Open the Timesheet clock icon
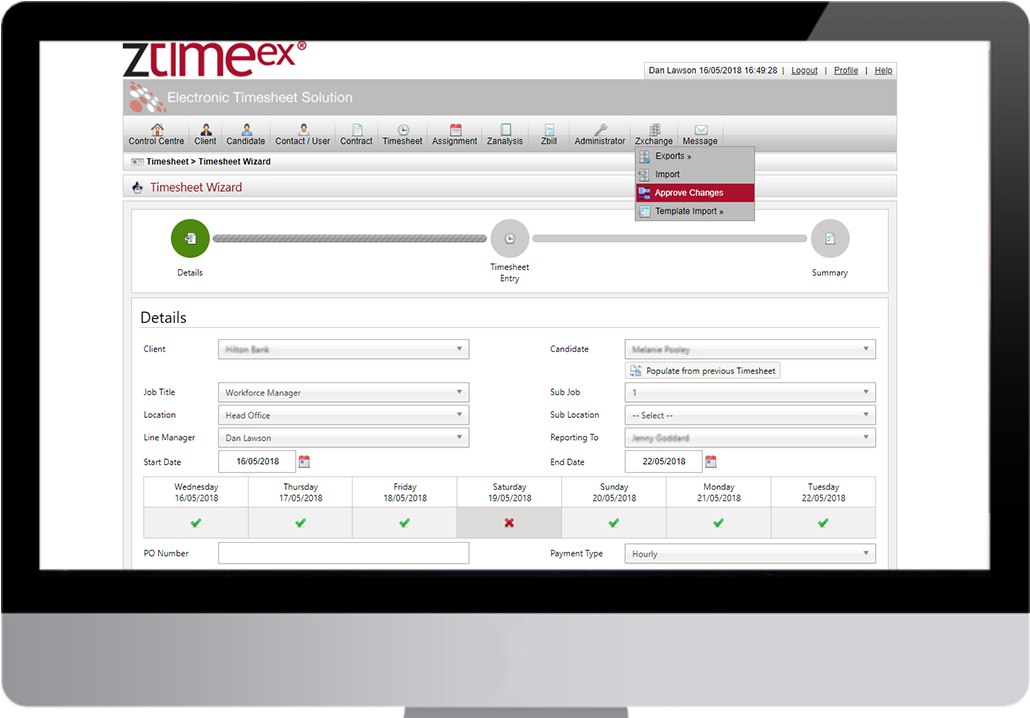Screen dimensions: 1030x718 (x=402, y=130)
